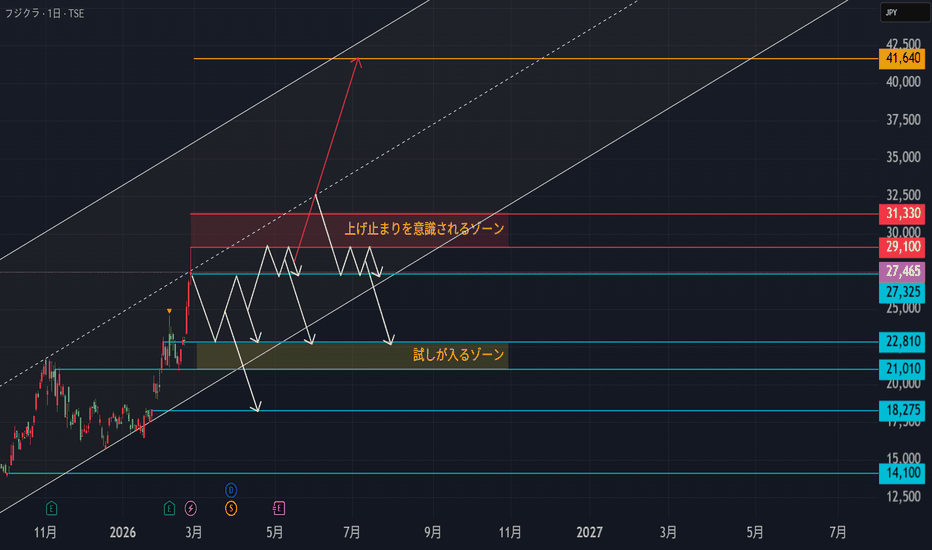Open the orange S split marker

tap(231, 508)
